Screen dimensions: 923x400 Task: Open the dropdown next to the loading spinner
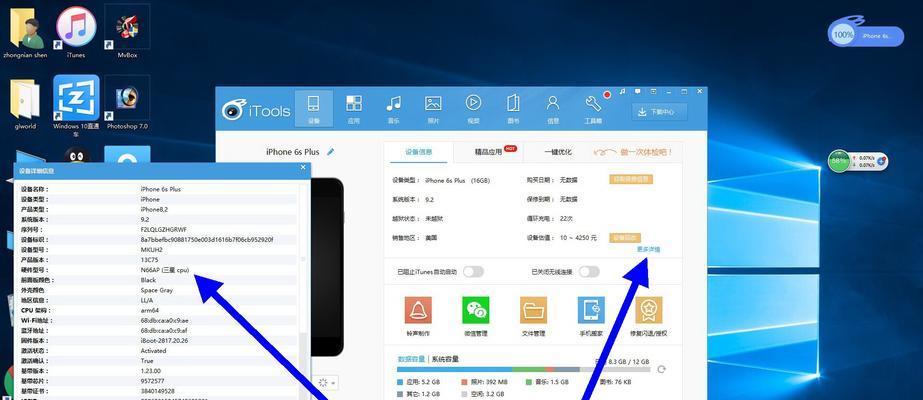pyautogui.click(x=333, y=383)
